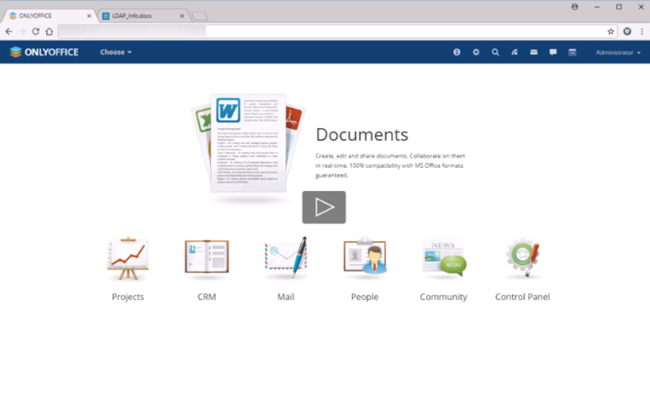
Task: Open portal settings gear icon
Action: point(476,52)
